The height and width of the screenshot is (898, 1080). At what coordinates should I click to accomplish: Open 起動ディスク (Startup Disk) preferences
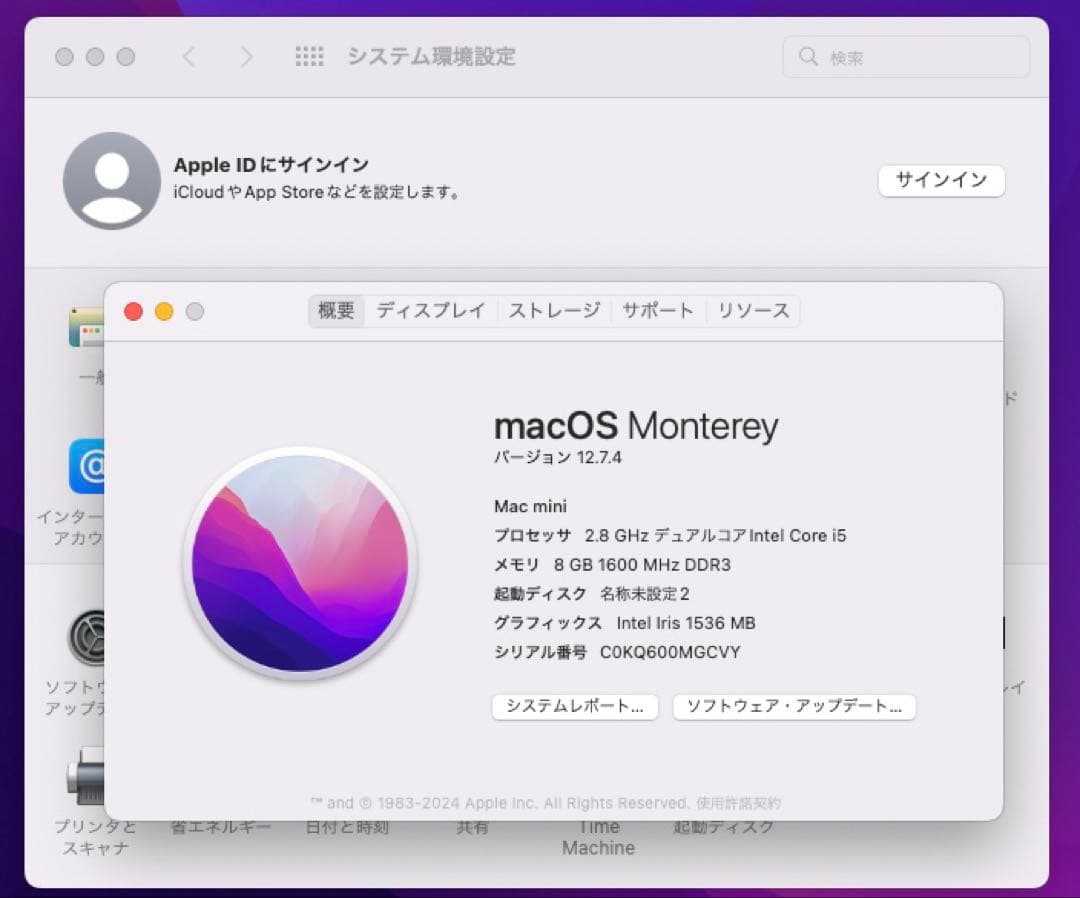[x=720, y=827]
